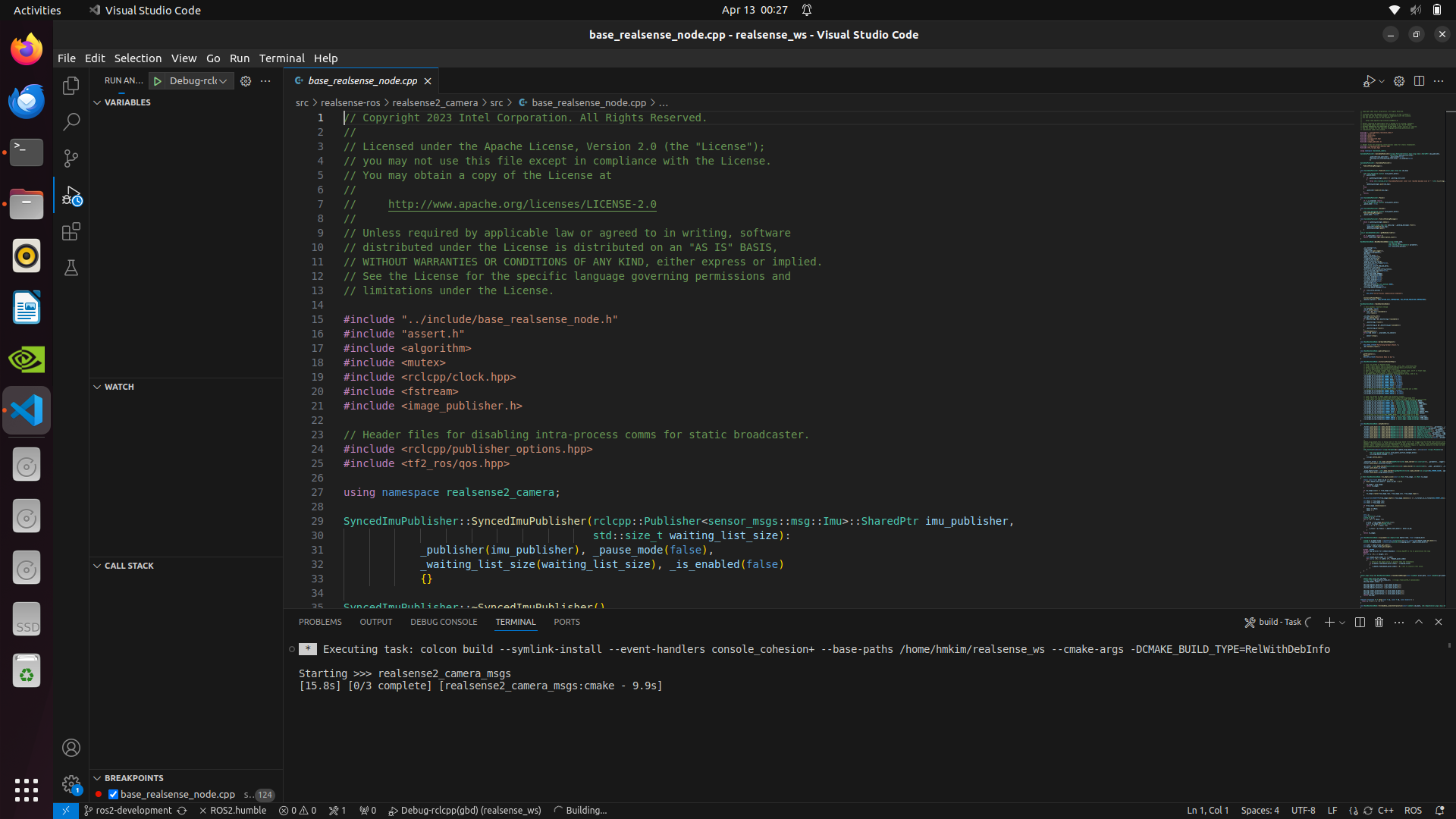
Task: Collapse the WATCH section
Action: point(97,387)
